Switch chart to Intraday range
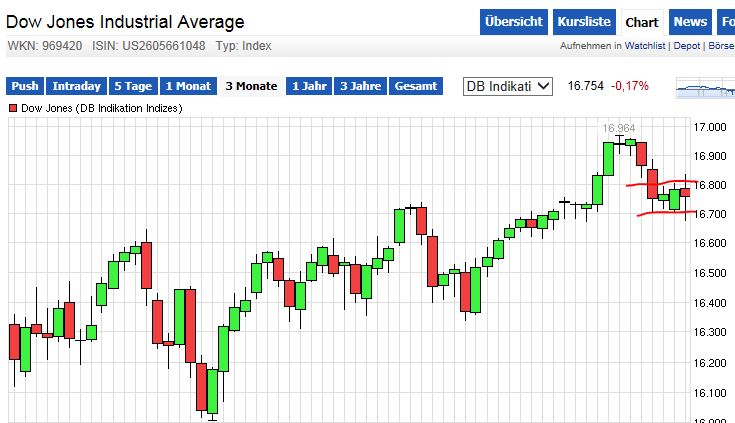Image resolution: width=735 pixels, height=423 pixels. 76,86
